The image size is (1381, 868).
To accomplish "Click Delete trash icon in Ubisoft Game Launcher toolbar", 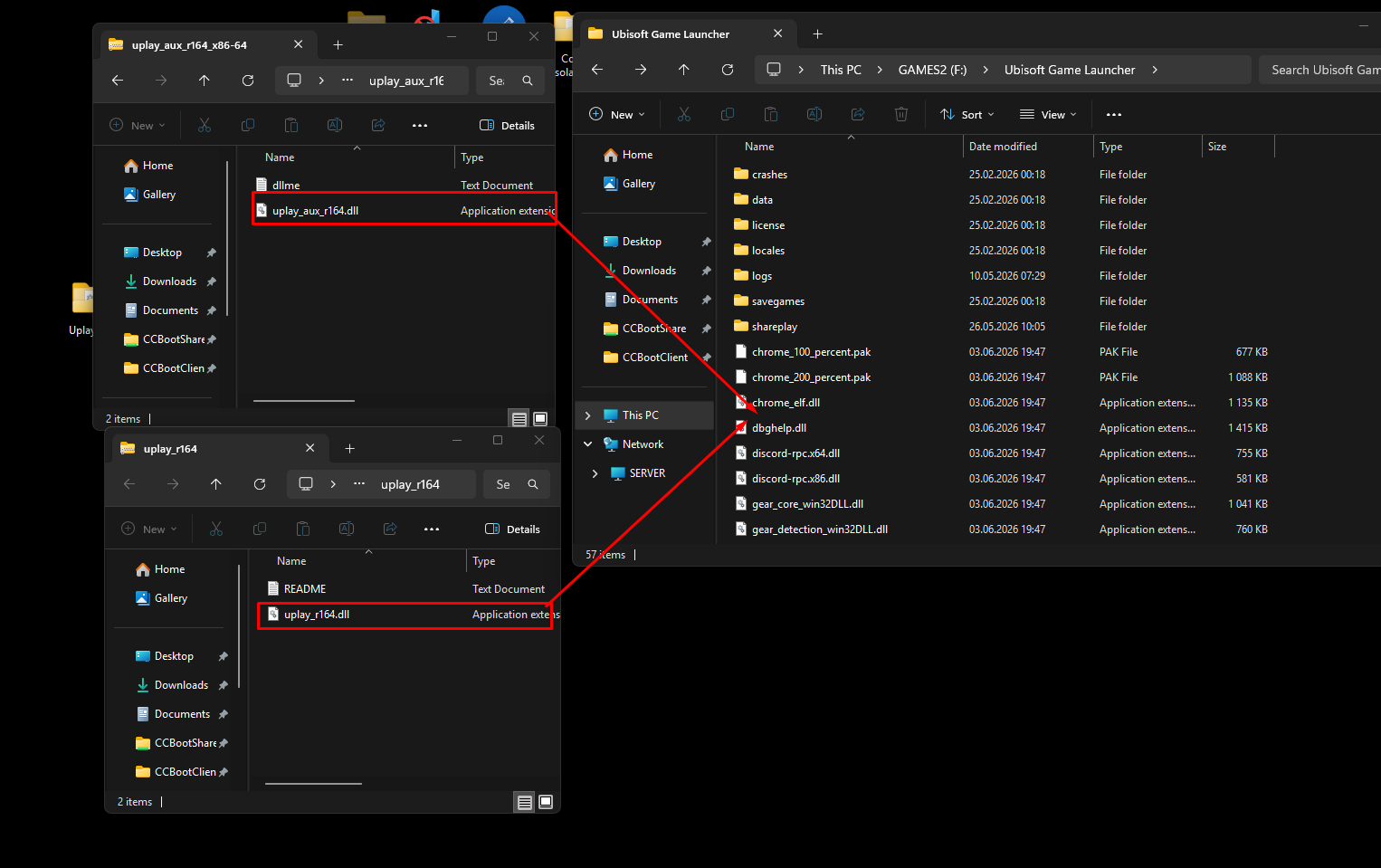I will tap(901, 114).
